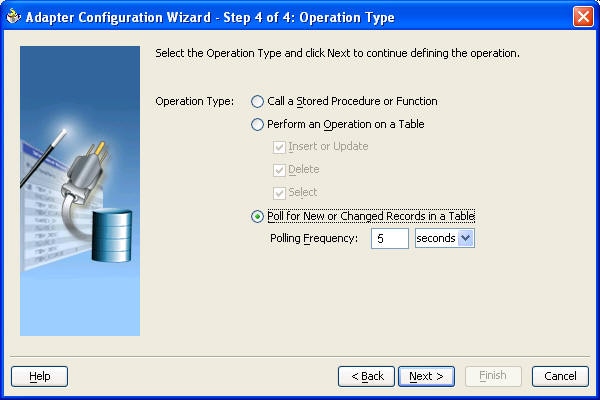Close the Adapter Configuration Wizard window
This screenshot has width=600, height=400.
[x=583, y=17]
